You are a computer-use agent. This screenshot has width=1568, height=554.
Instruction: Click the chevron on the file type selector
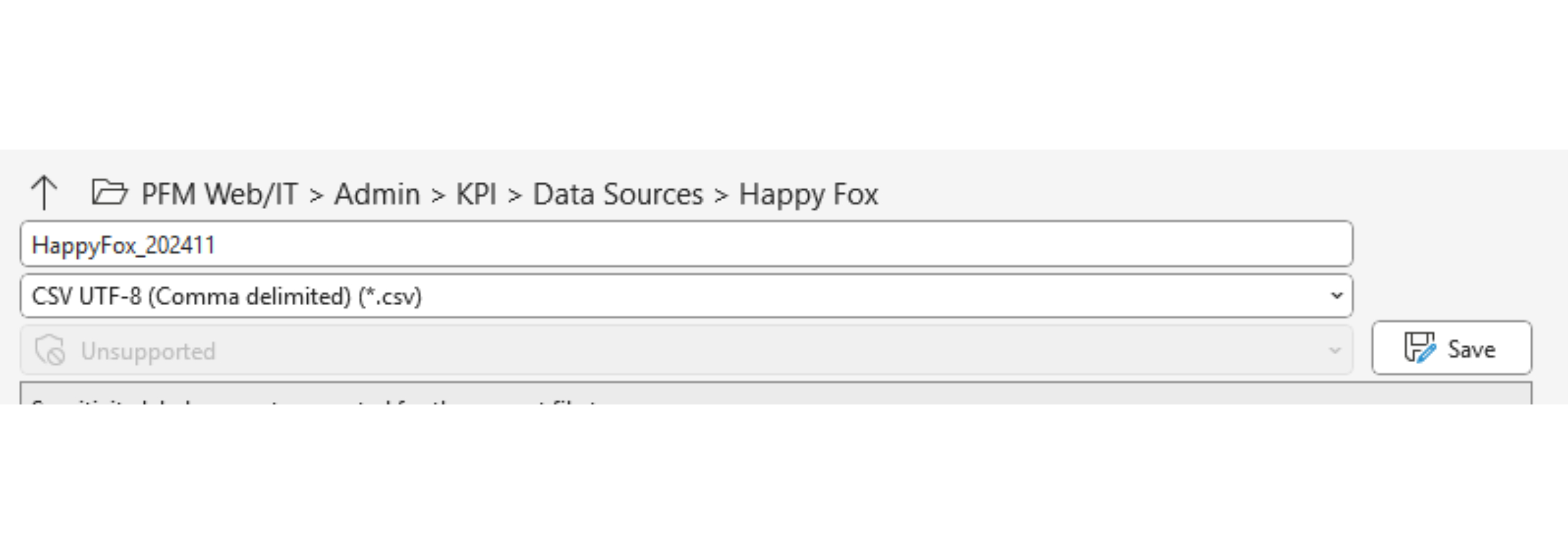pos(1337,296)
